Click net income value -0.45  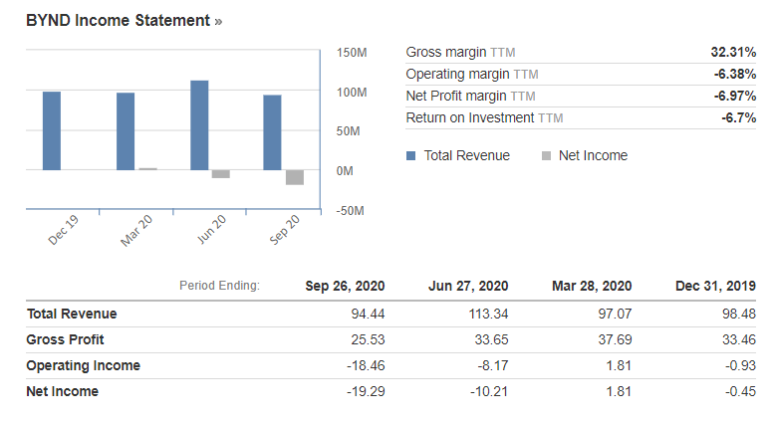pos(740,391)
